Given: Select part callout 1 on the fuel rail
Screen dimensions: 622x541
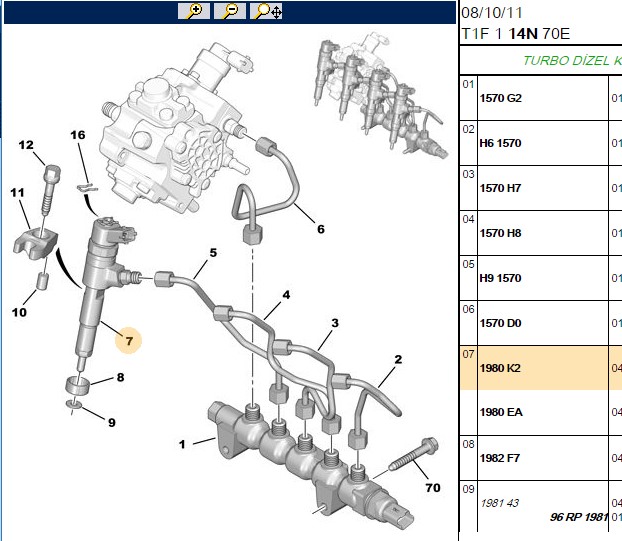Looking at the screenshot, I should 182,444.
